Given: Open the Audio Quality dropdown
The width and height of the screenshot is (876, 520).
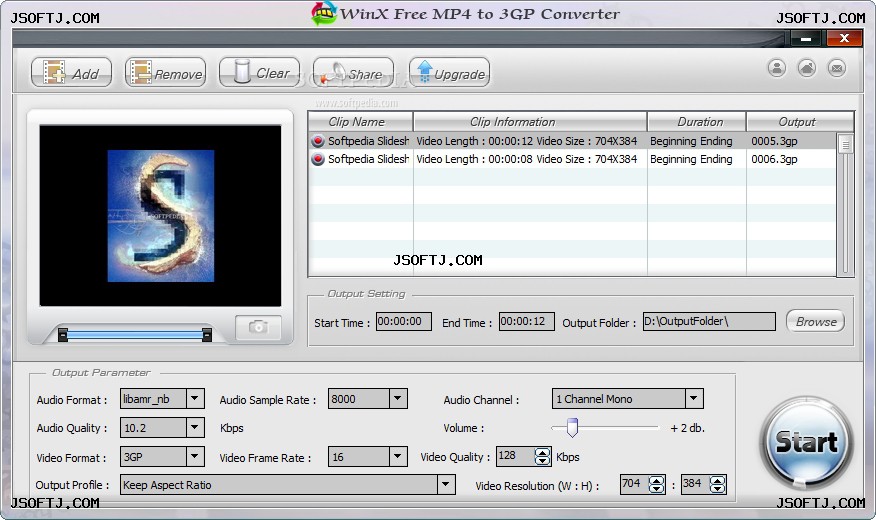Looking at the screenshot, I should point(194,428).
